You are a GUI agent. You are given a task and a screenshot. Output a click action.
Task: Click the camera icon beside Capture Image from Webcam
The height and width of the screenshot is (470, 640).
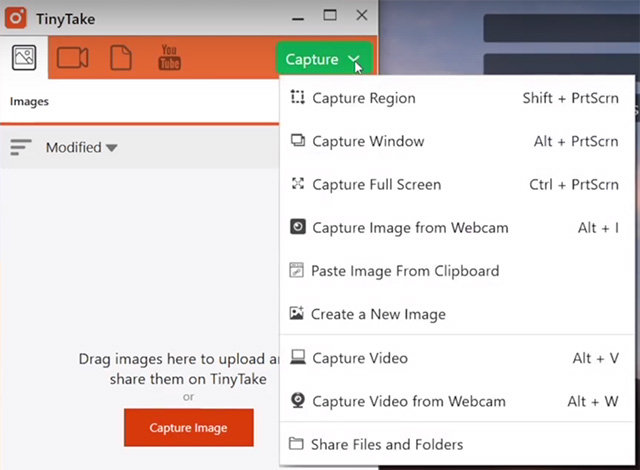click(x=298, y=226)
